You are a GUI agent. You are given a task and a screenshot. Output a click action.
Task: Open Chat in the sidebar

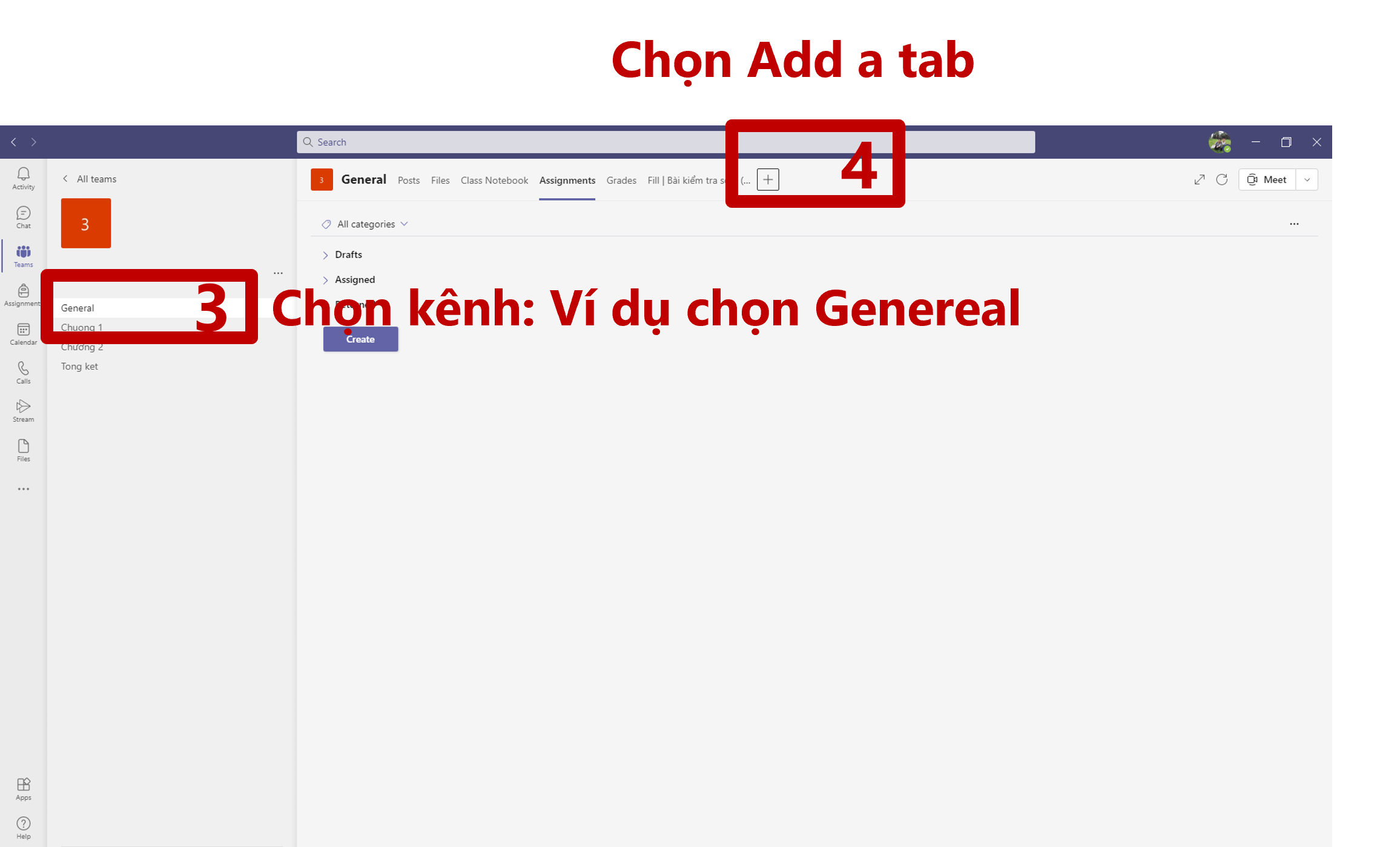point(23,218)
